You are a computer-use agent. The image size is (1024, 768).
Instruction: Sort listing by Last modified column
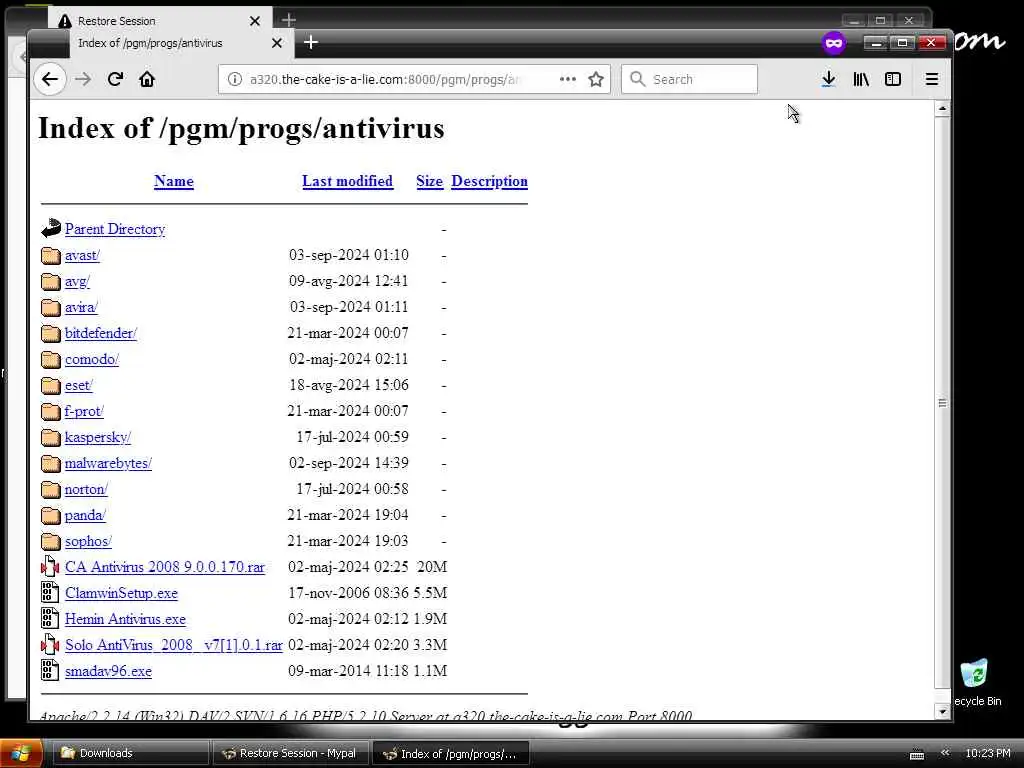[347, 182]
